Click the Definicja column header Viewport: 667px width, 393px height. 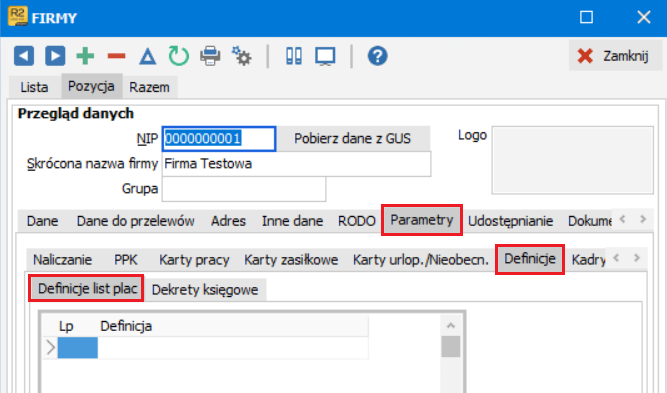point(233,326)
